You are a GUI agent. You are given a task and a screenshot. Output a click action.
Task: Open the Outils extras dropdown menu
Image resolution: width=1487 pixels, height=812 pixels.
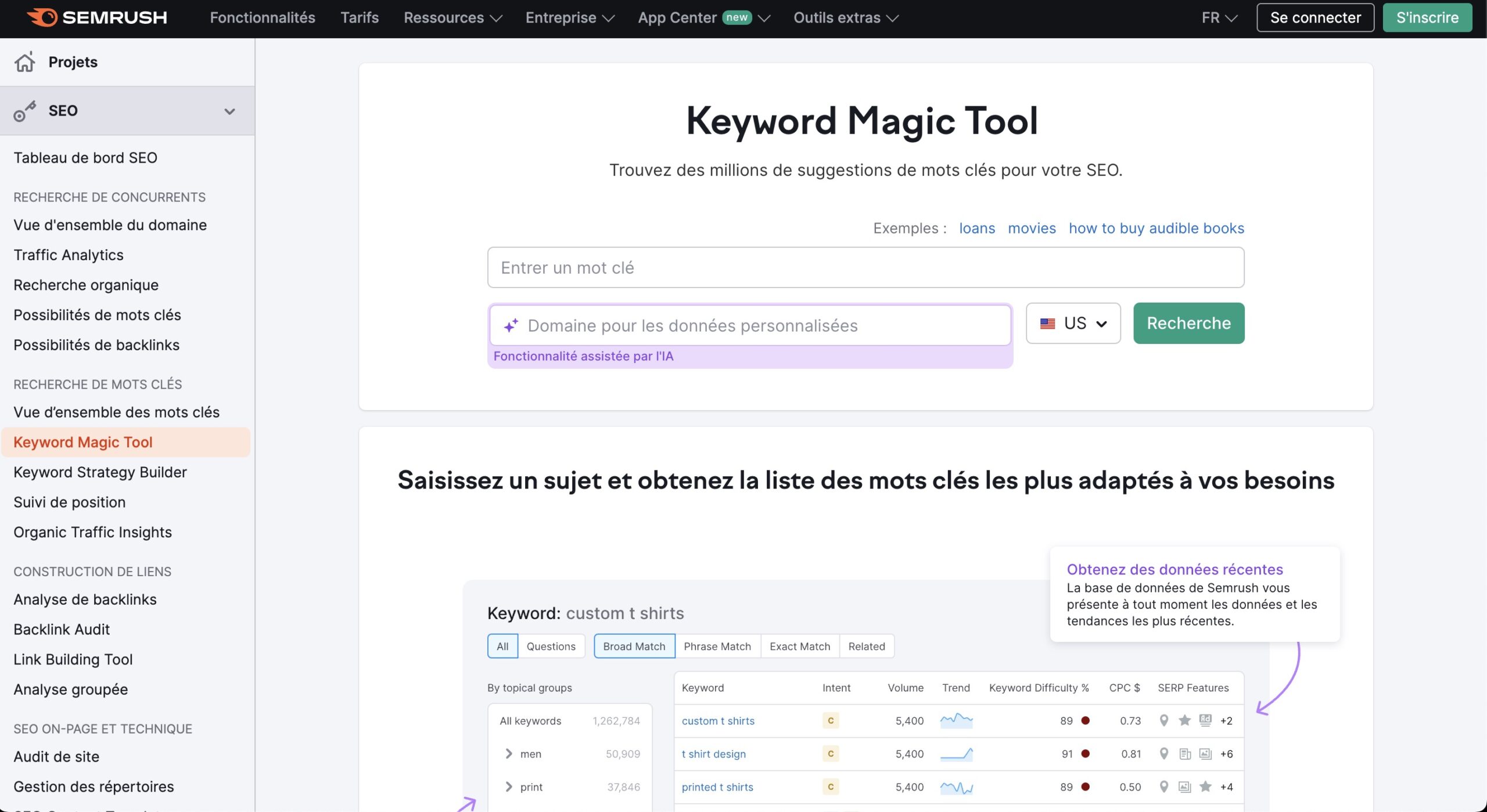846,17
